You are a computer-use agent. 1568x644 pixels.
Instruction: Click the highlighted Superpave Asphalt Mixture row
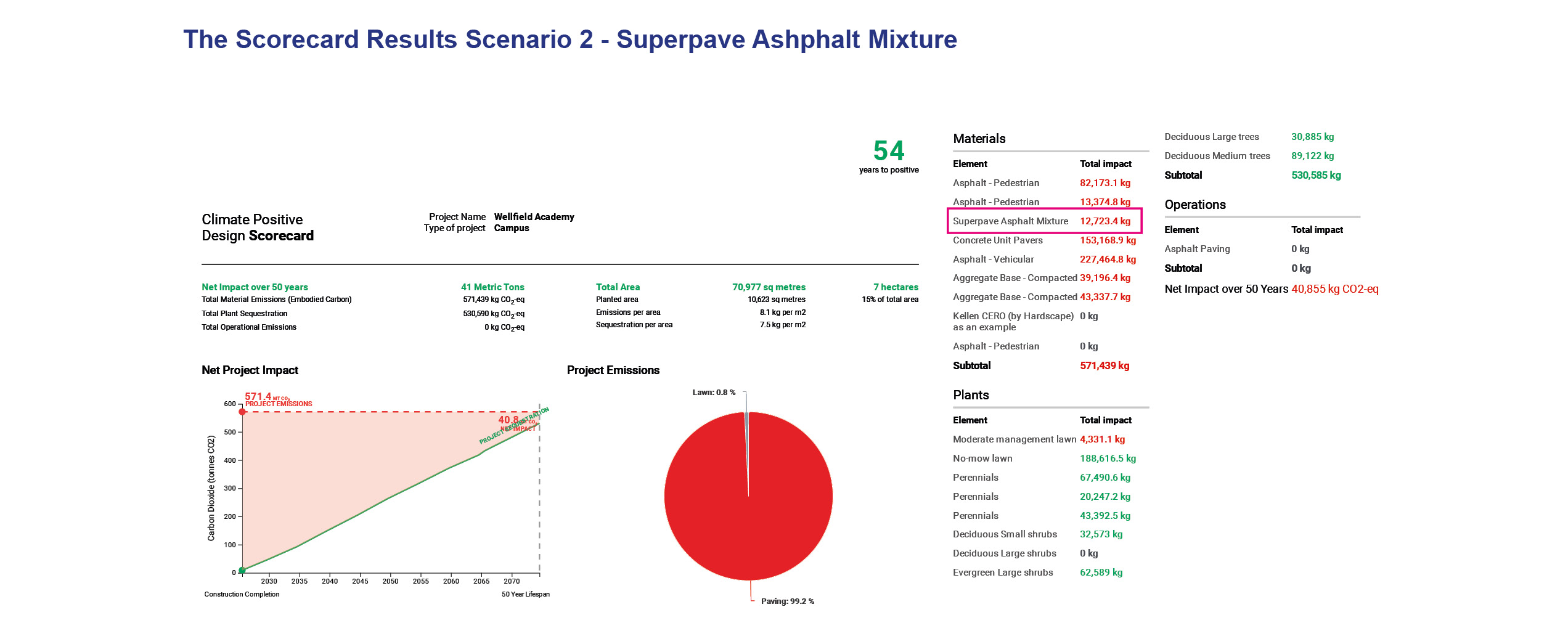coord(1043,221)
